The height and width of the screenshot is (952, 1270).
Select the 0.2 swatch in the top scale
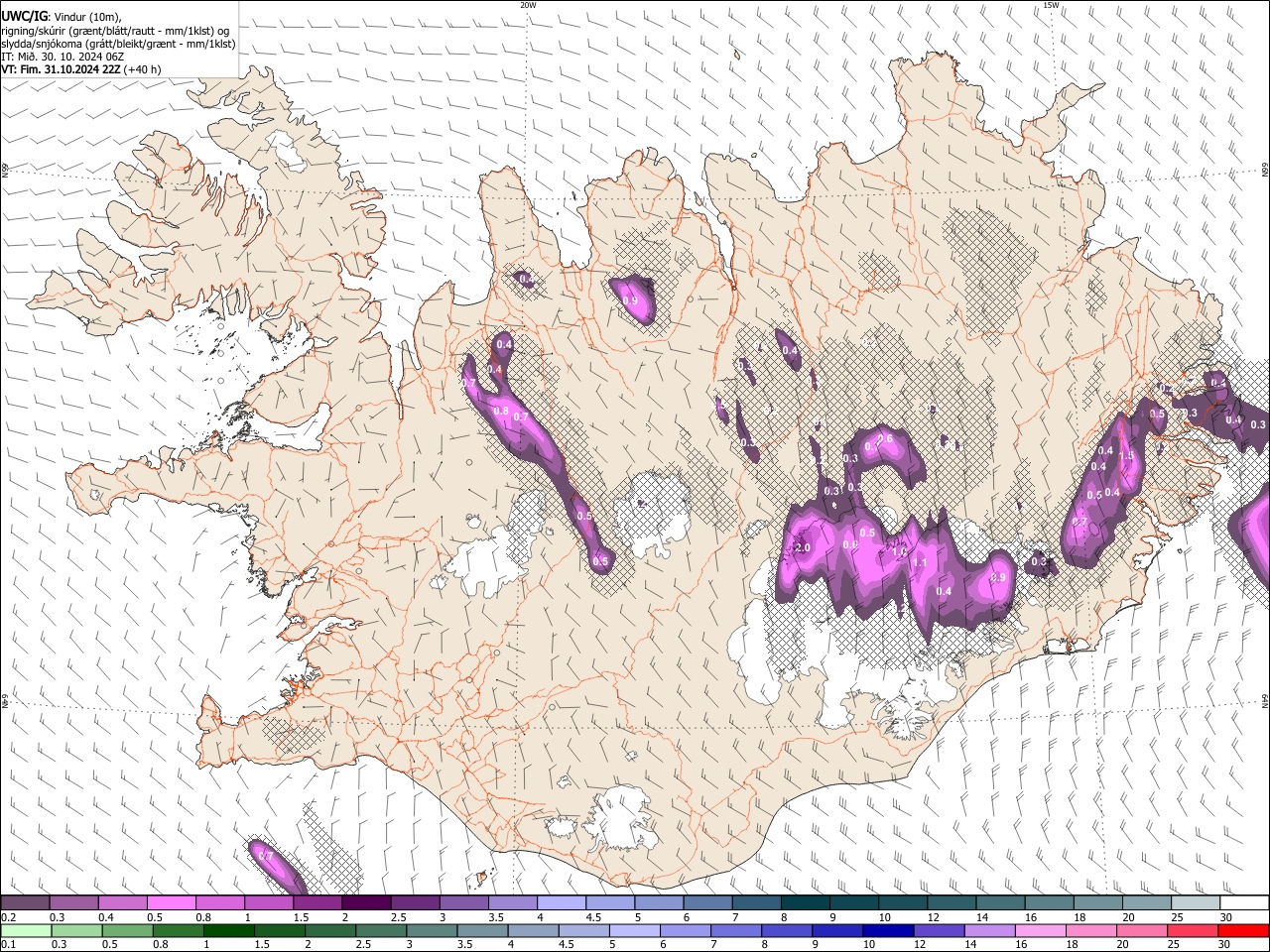[x=25, y=902]
